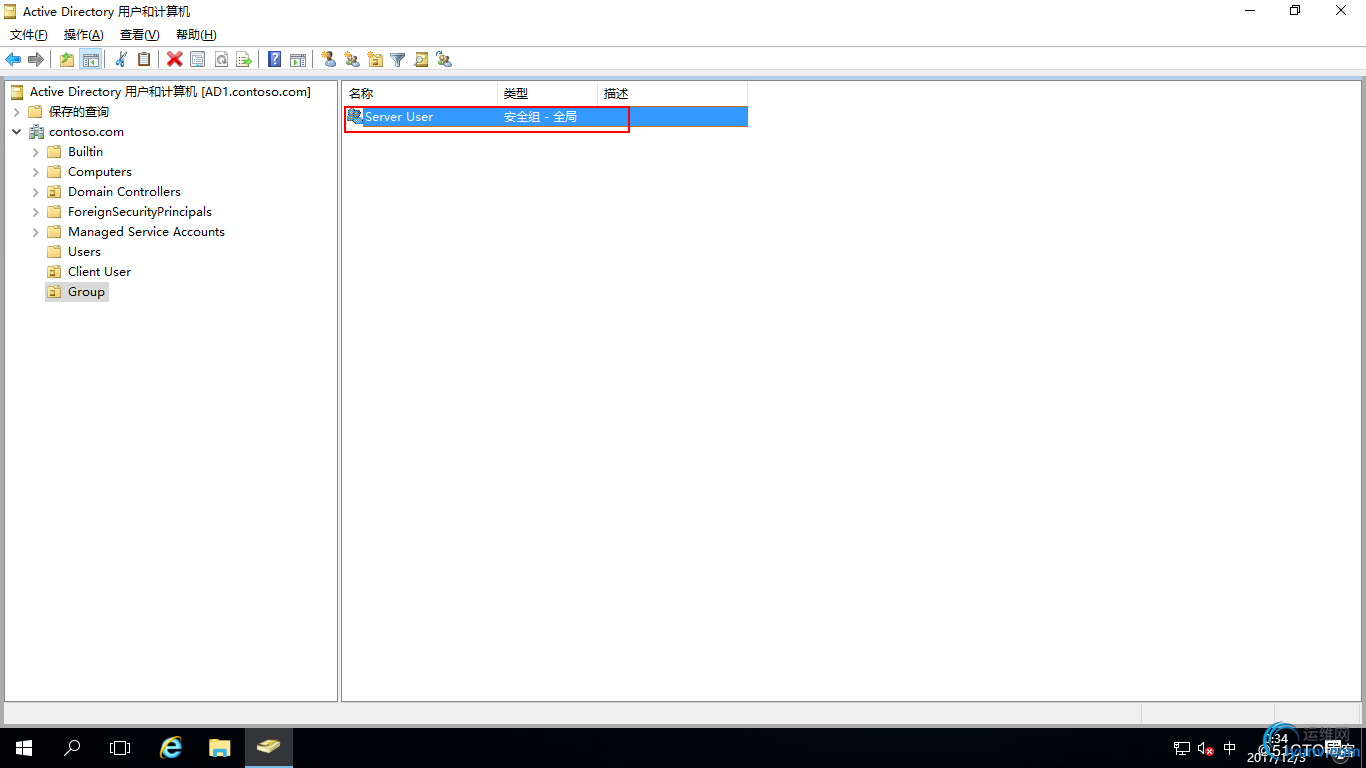This screenshot has width=1366, height=768.
Task: Click the Refresh toolbar icon
Action: (x=221, y=60)
